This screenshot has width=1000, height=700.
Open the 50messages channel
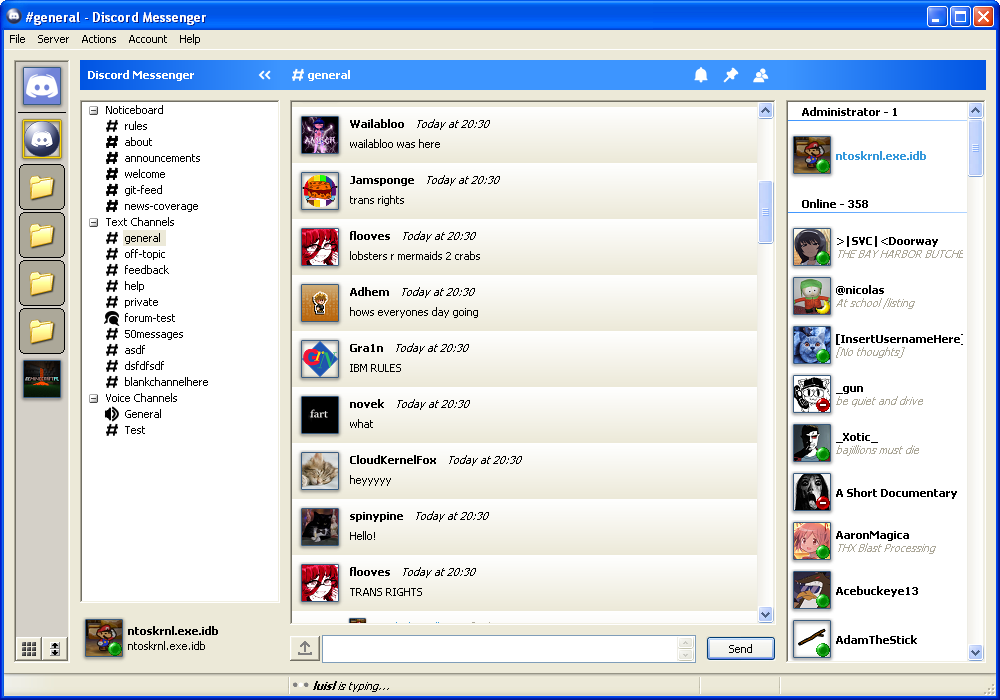pyautogui.click(x=154, y=334)
